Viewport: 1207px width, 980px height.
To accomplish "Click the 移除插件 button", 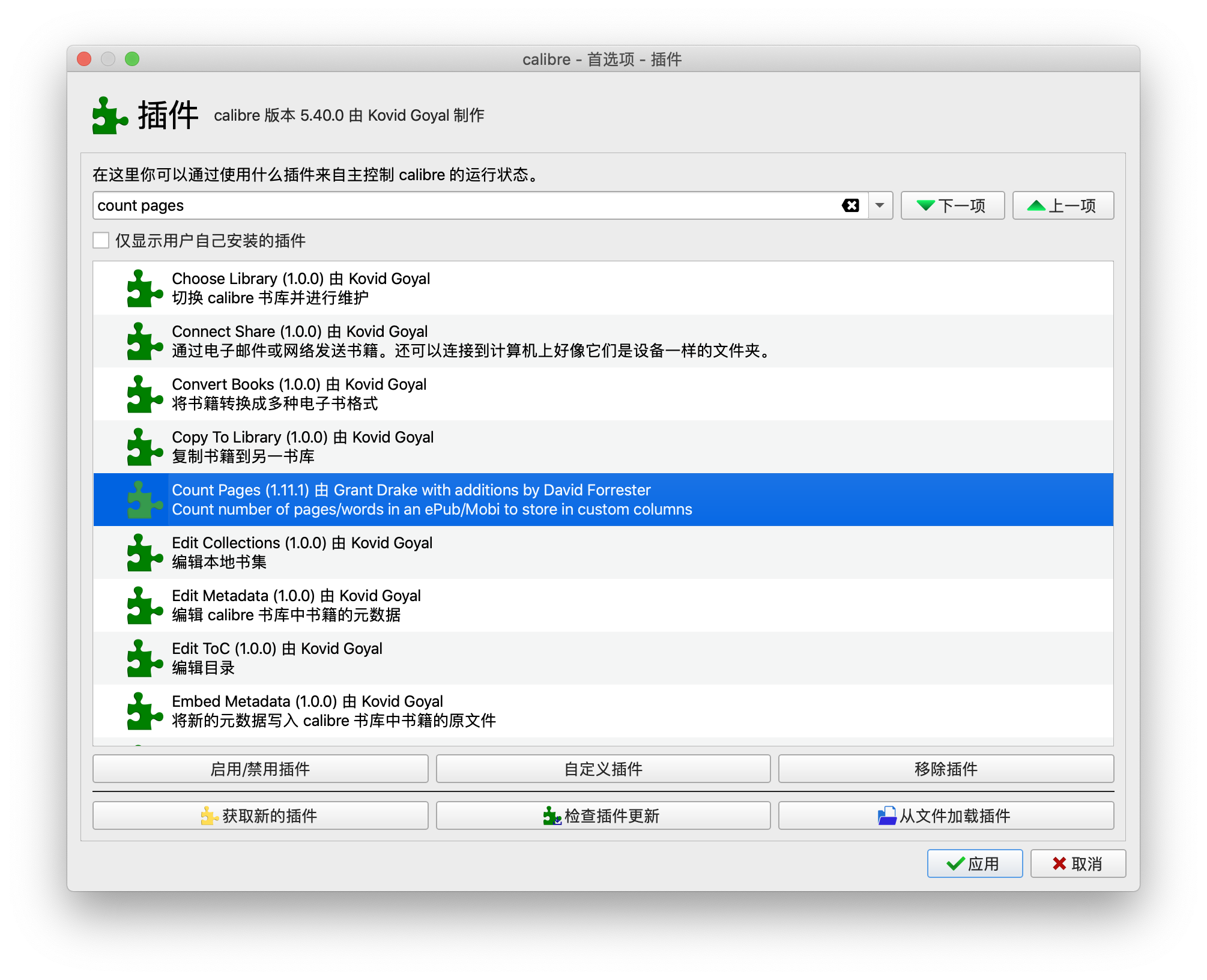I will point(946,769).
